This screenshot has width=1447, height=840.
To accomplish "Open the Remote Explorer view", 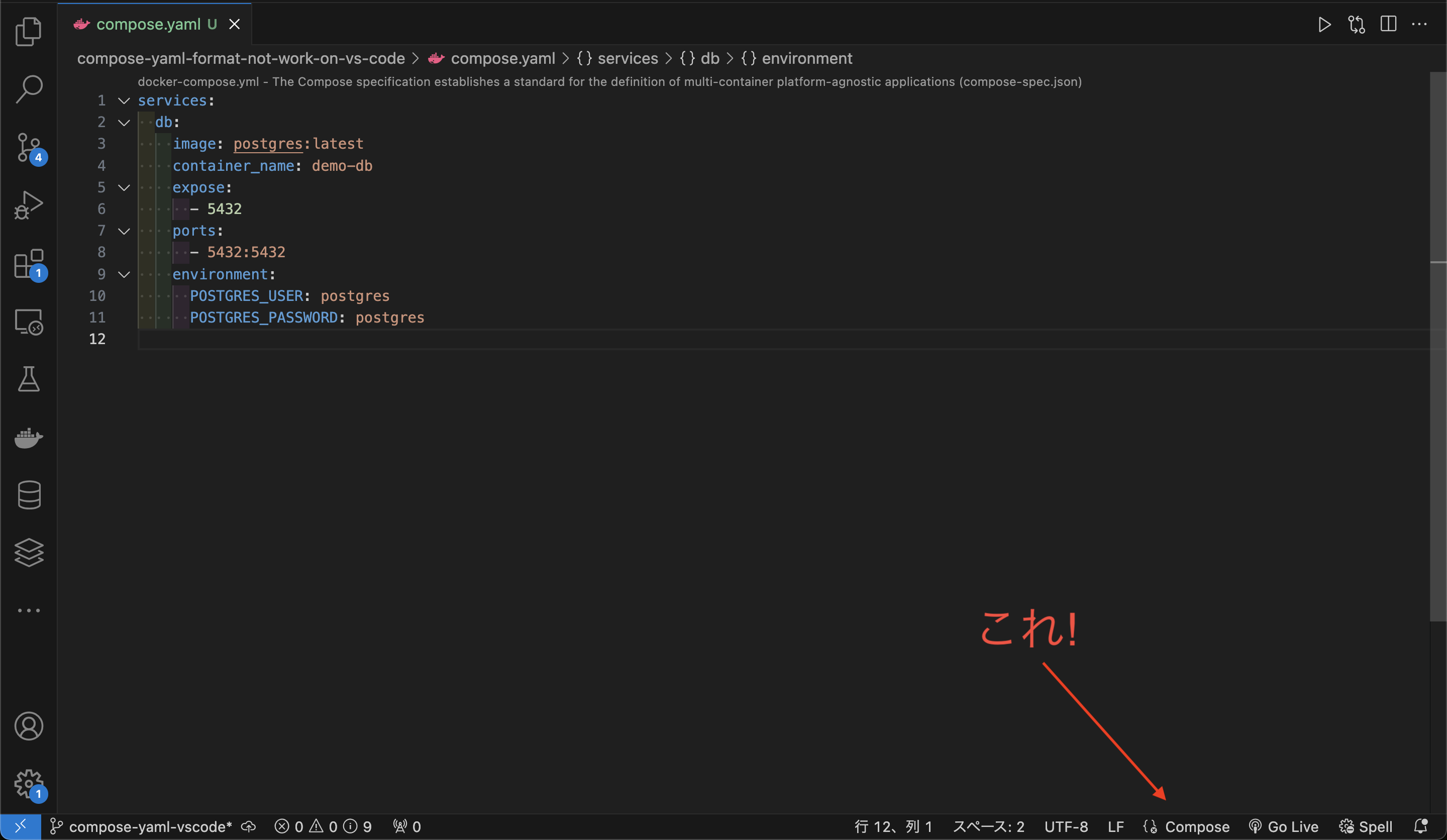I will [x=28, y=322].
